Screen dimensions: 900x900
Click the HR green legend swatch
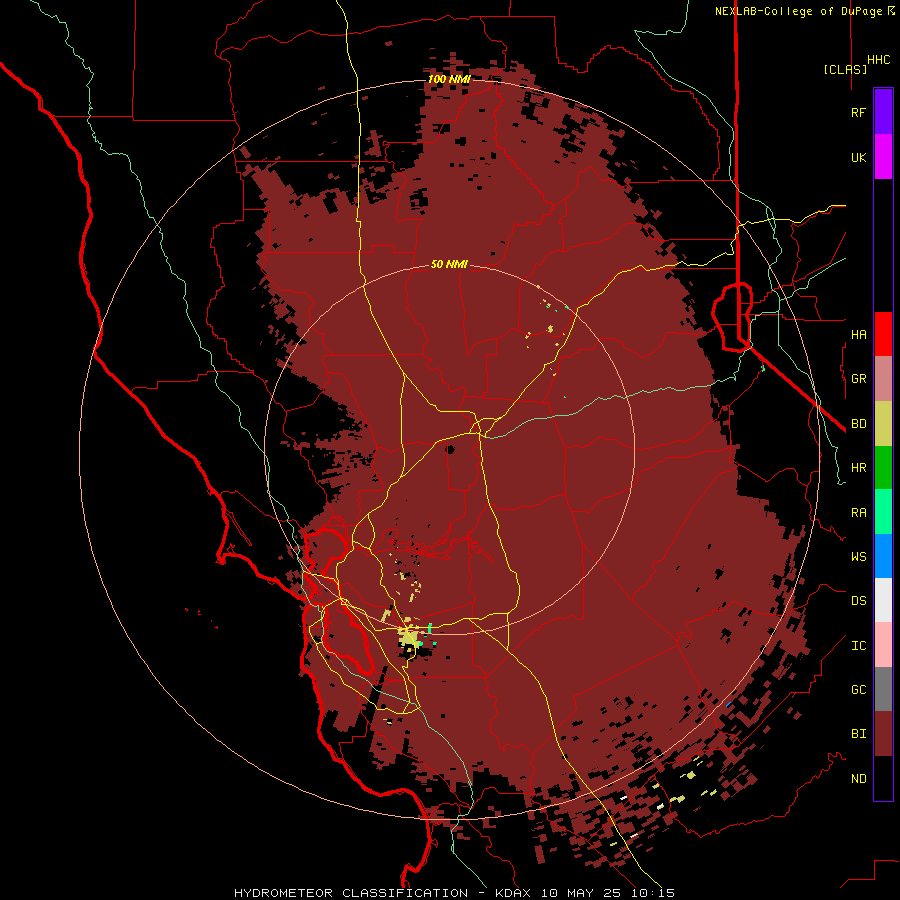pos(883,467)
